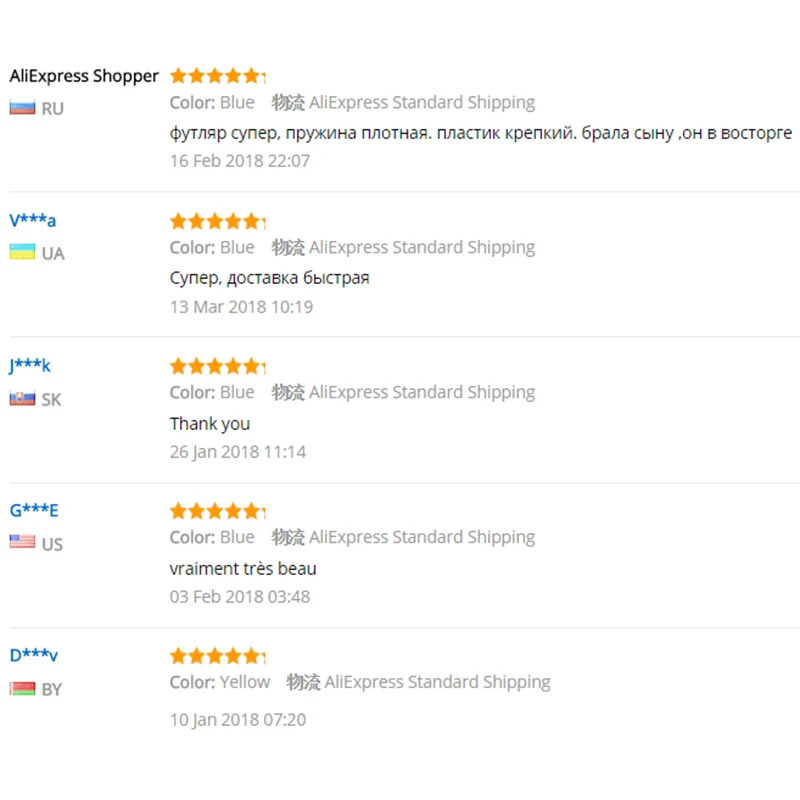The width and height of the screenshot is (800, 800).
Task: Click the Russia flag icon next to RU
Action: [x=22, y=108]
